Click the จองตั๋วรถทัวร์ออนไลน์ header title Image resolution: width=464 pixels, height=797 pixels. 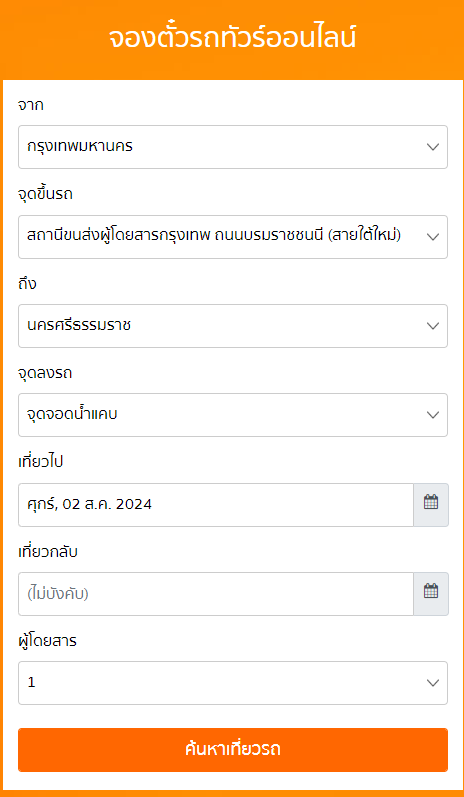[x=232, y=39]
